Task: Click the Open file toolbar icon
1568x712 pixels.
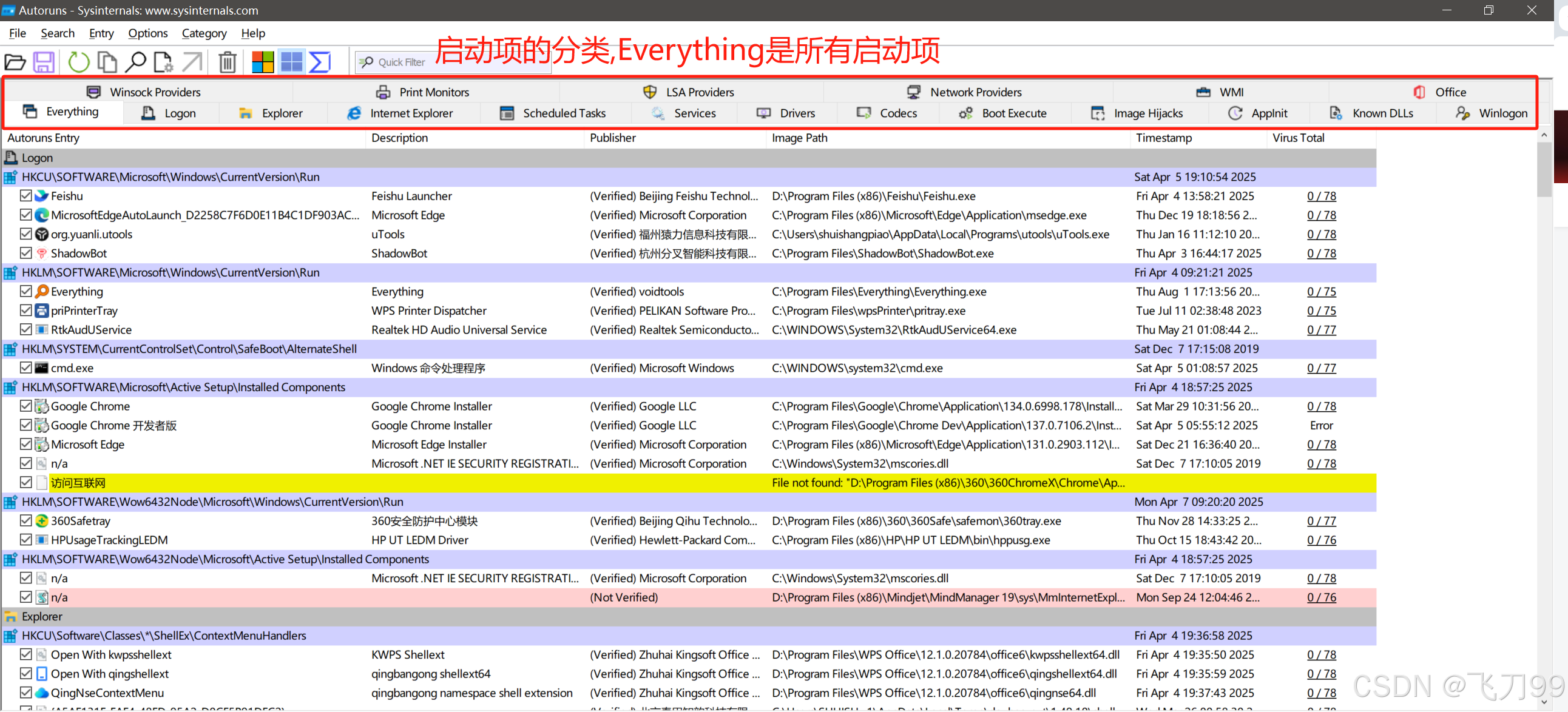Action: (x=15, y=62)
